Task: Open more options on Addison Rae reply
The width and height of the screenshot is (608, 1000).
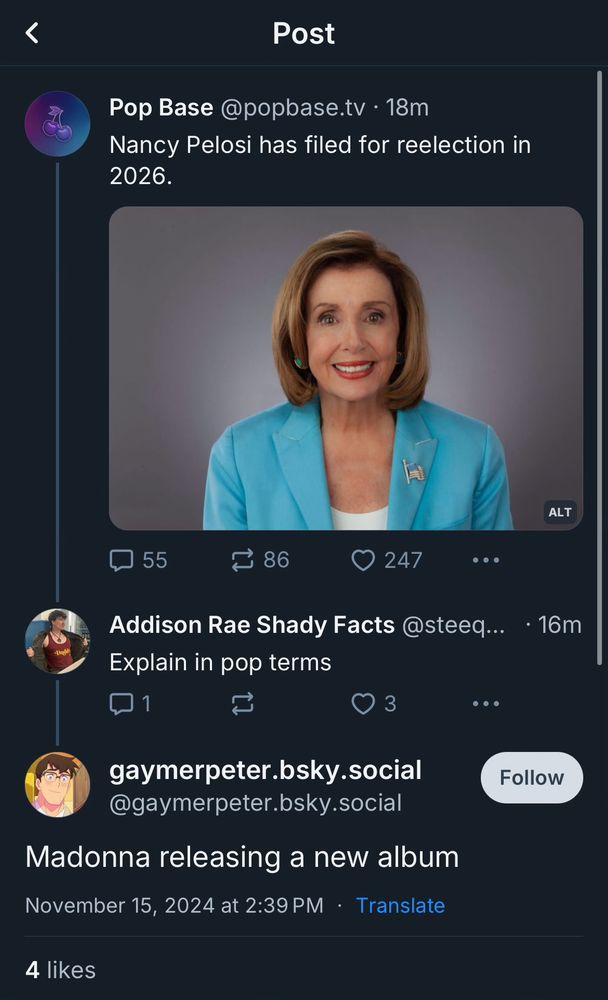Action: pyautogui.click(x=485, y=704)
